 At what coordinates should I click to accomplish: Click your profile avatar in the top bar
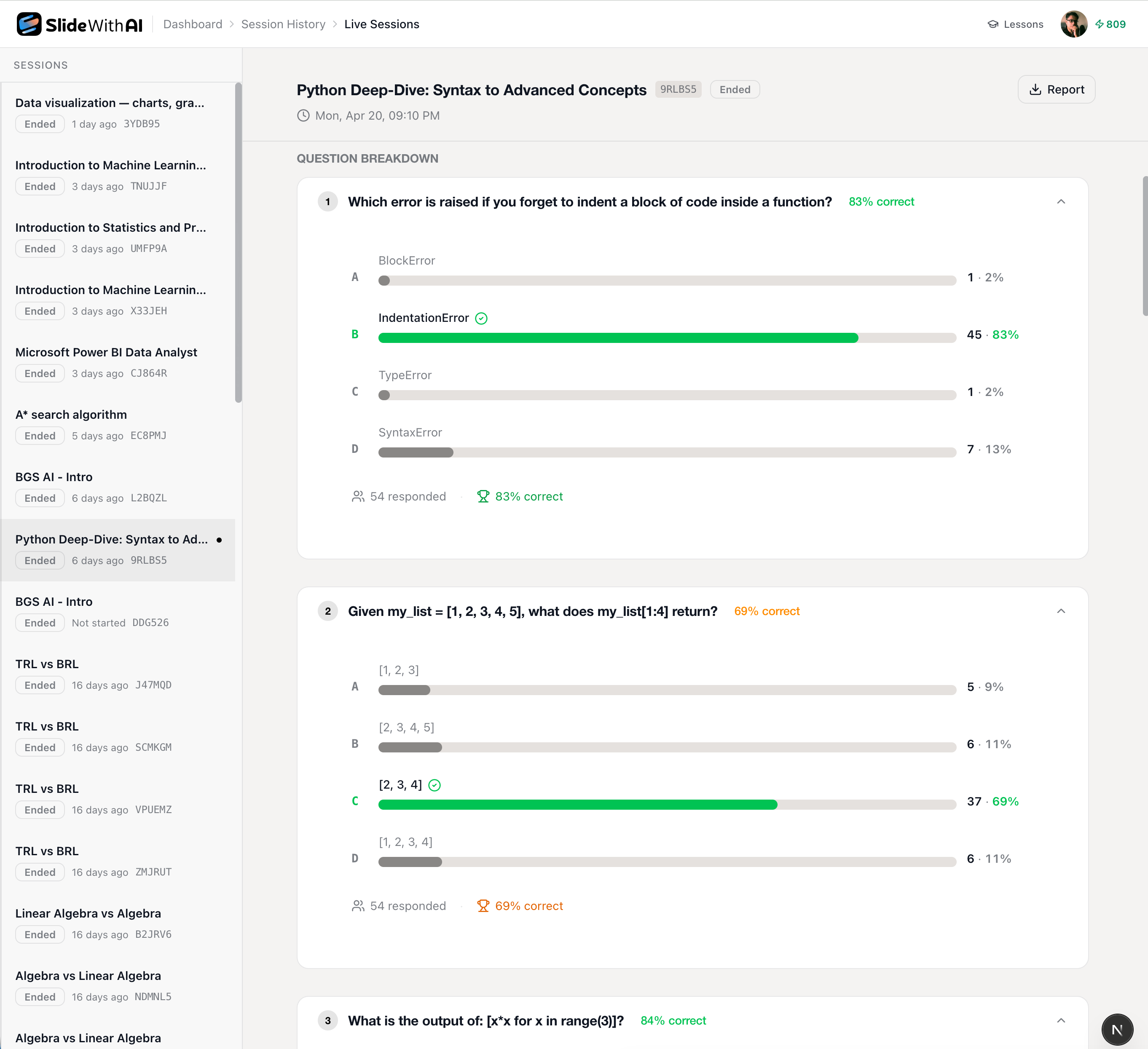[x=1074, y=23]
